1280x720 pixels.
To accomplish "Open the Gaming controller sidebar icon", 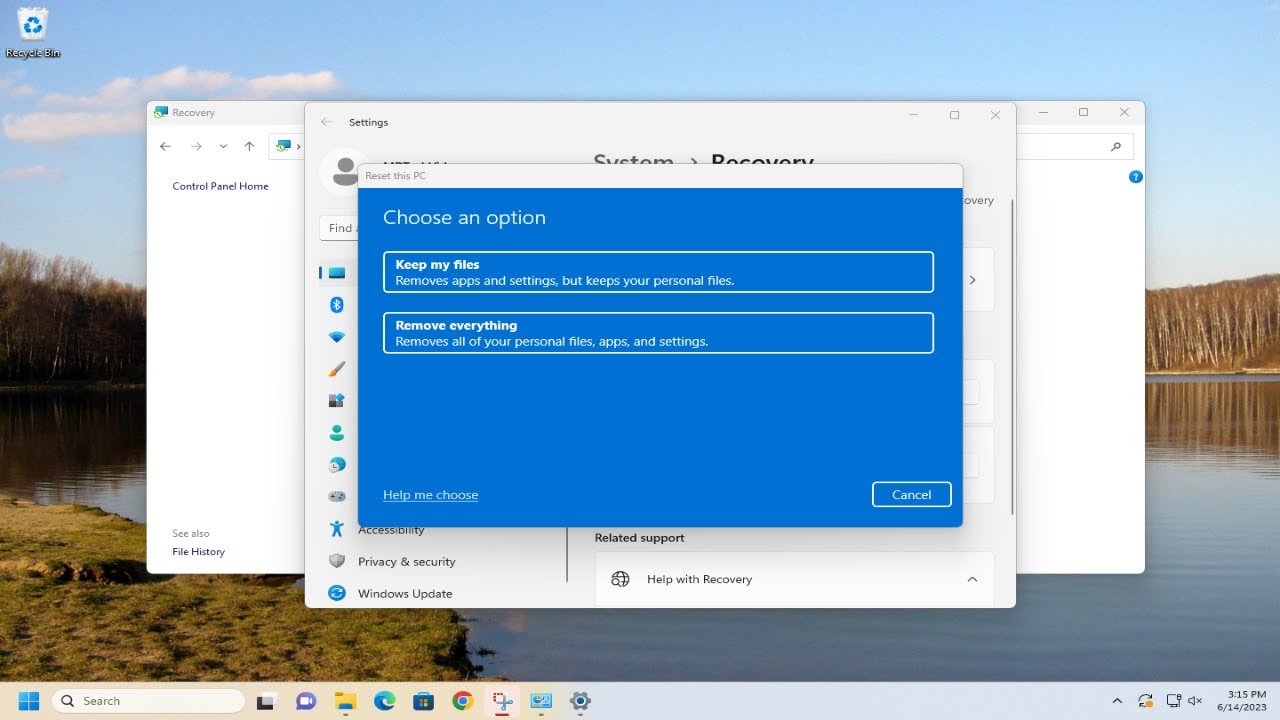I will pyautogui.click(x=337, y=496).
